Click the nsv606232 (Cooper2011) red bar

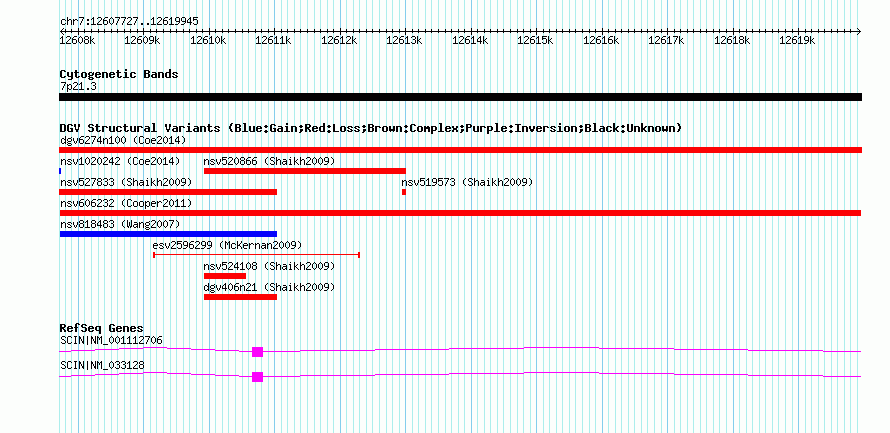pos(460,213)
